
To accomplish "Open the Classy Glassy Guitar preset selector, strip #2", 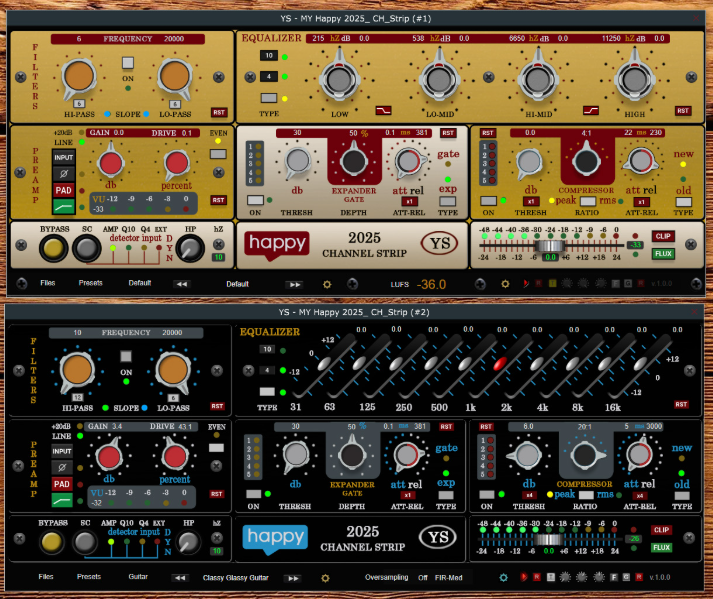I will (236, 578).
